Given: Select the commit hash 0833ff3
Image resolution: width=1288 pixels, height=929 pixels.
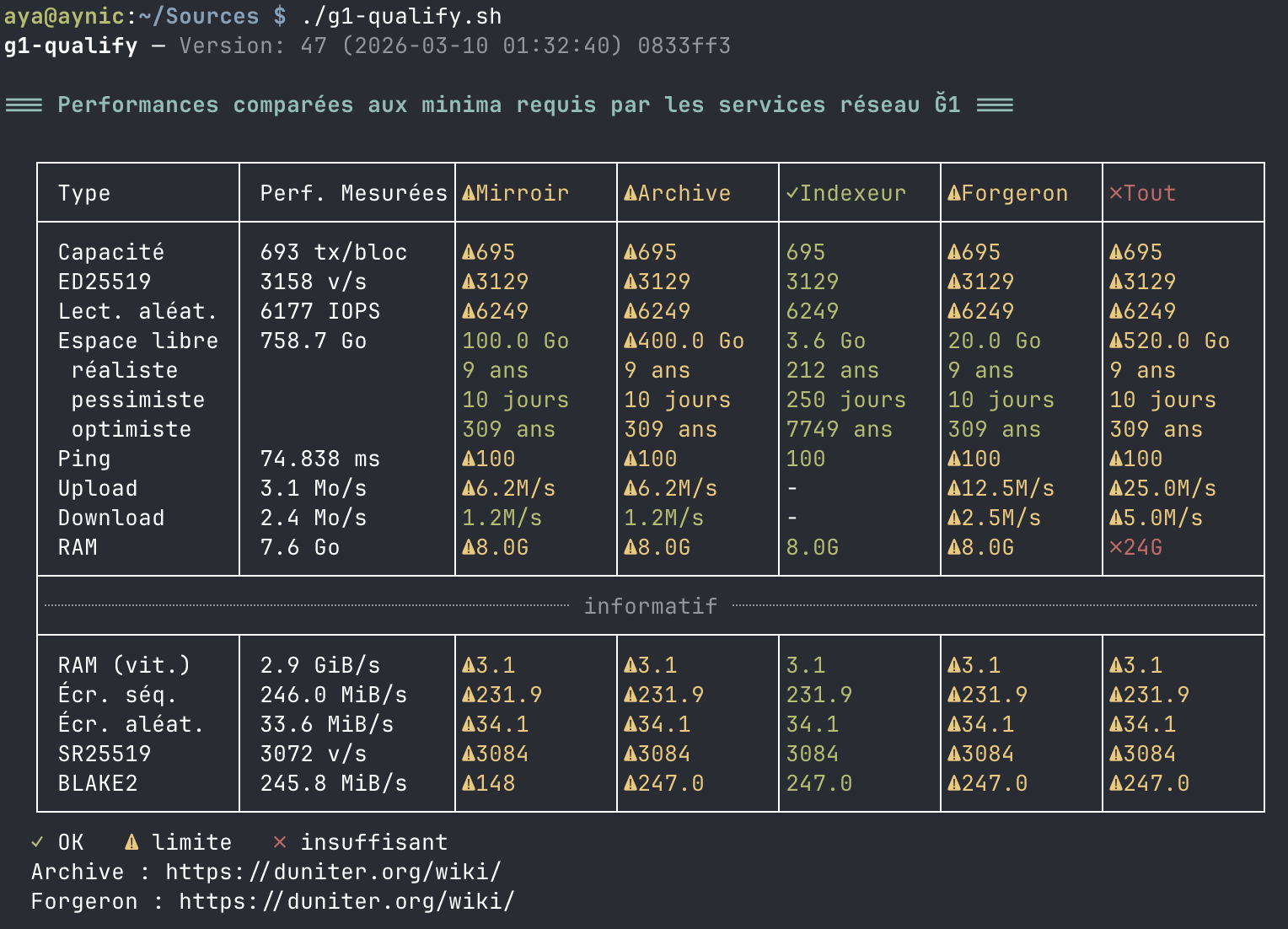Looking at the screenshot, I should [x=684, y=46].
